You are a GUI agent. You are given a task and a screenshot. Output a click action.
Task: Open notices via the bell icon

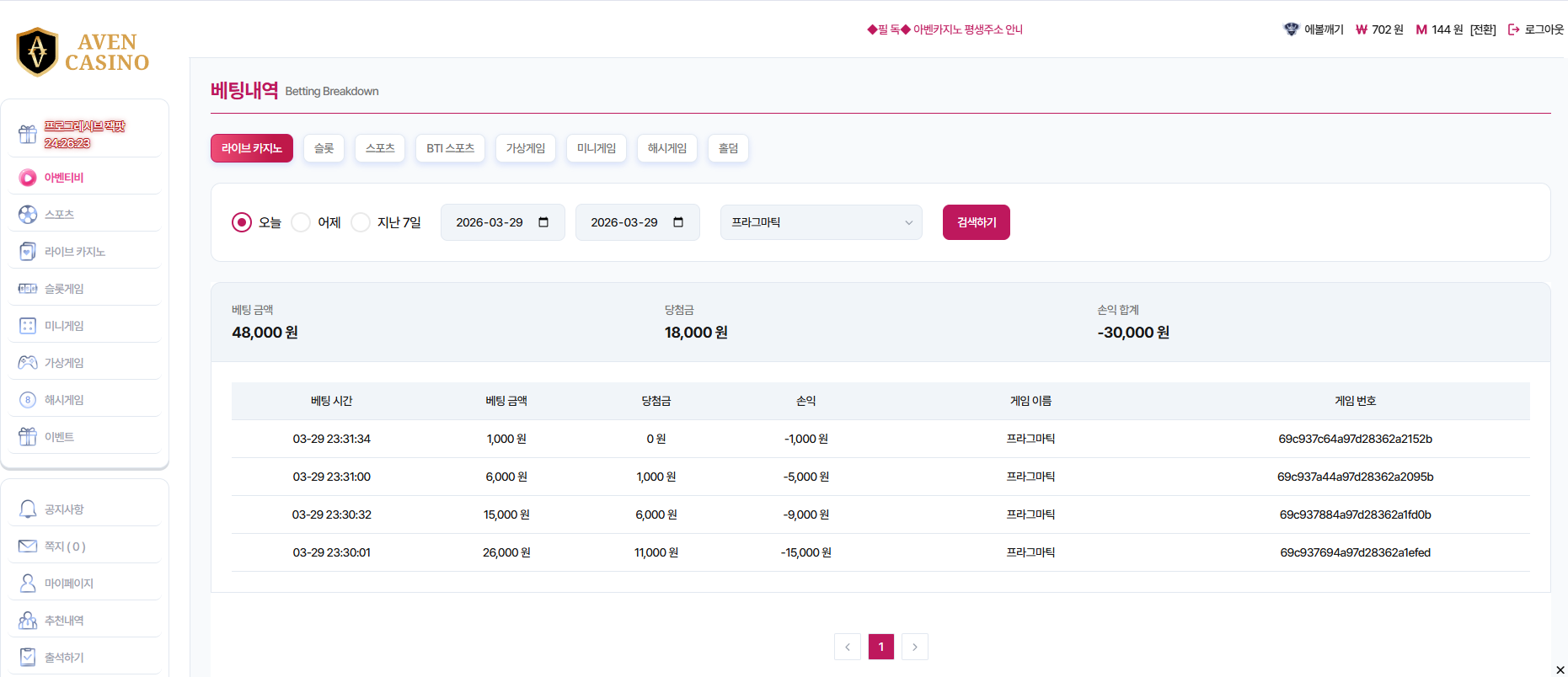tap(28, 509)
